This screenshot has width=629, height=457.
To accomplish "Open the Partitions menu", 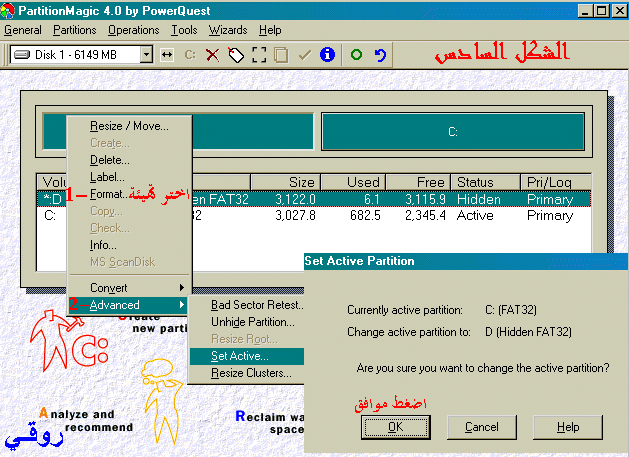I will 75,30.
